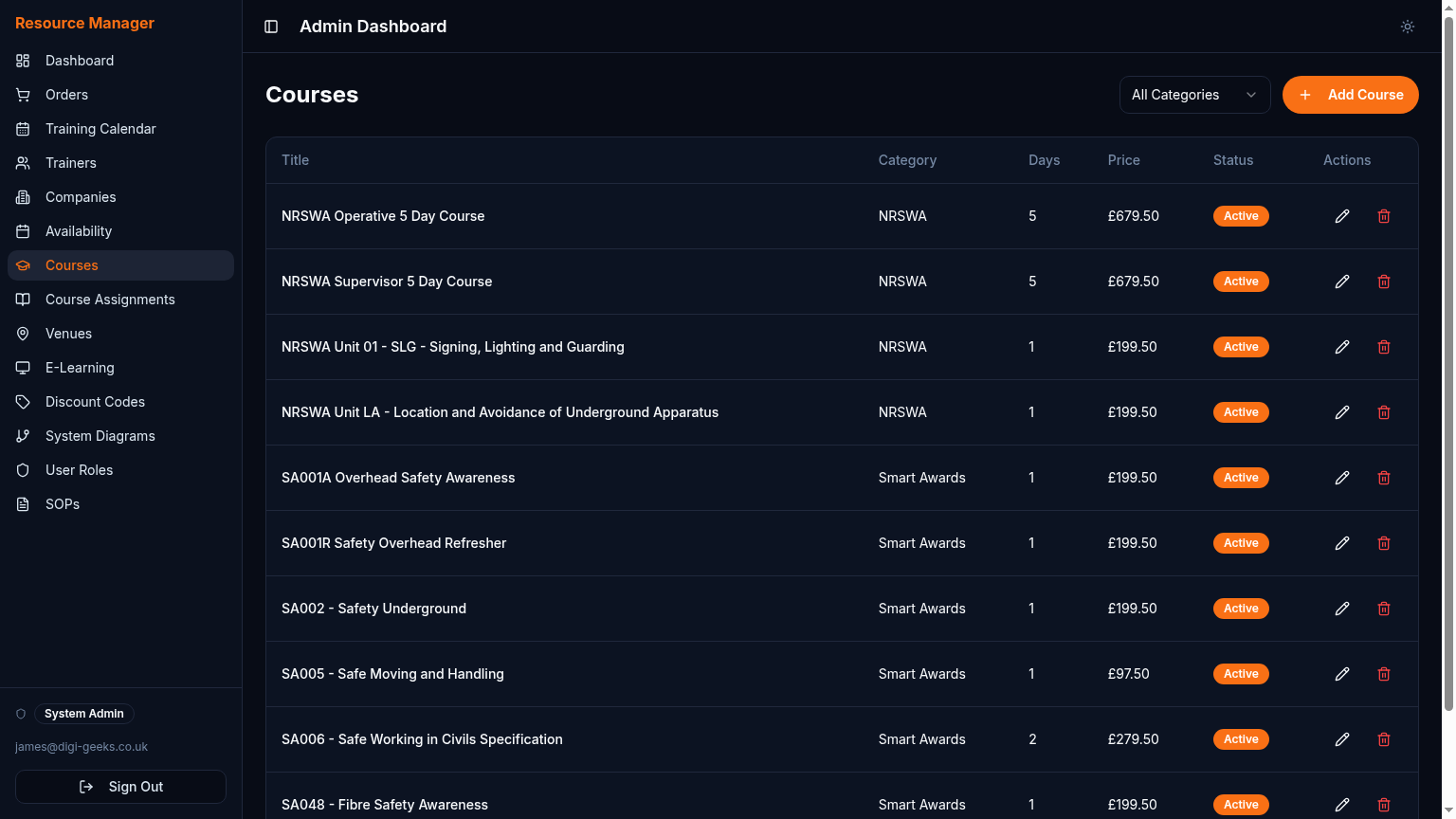
Task: Navigate to SOPs
Action: click(120, 504)
